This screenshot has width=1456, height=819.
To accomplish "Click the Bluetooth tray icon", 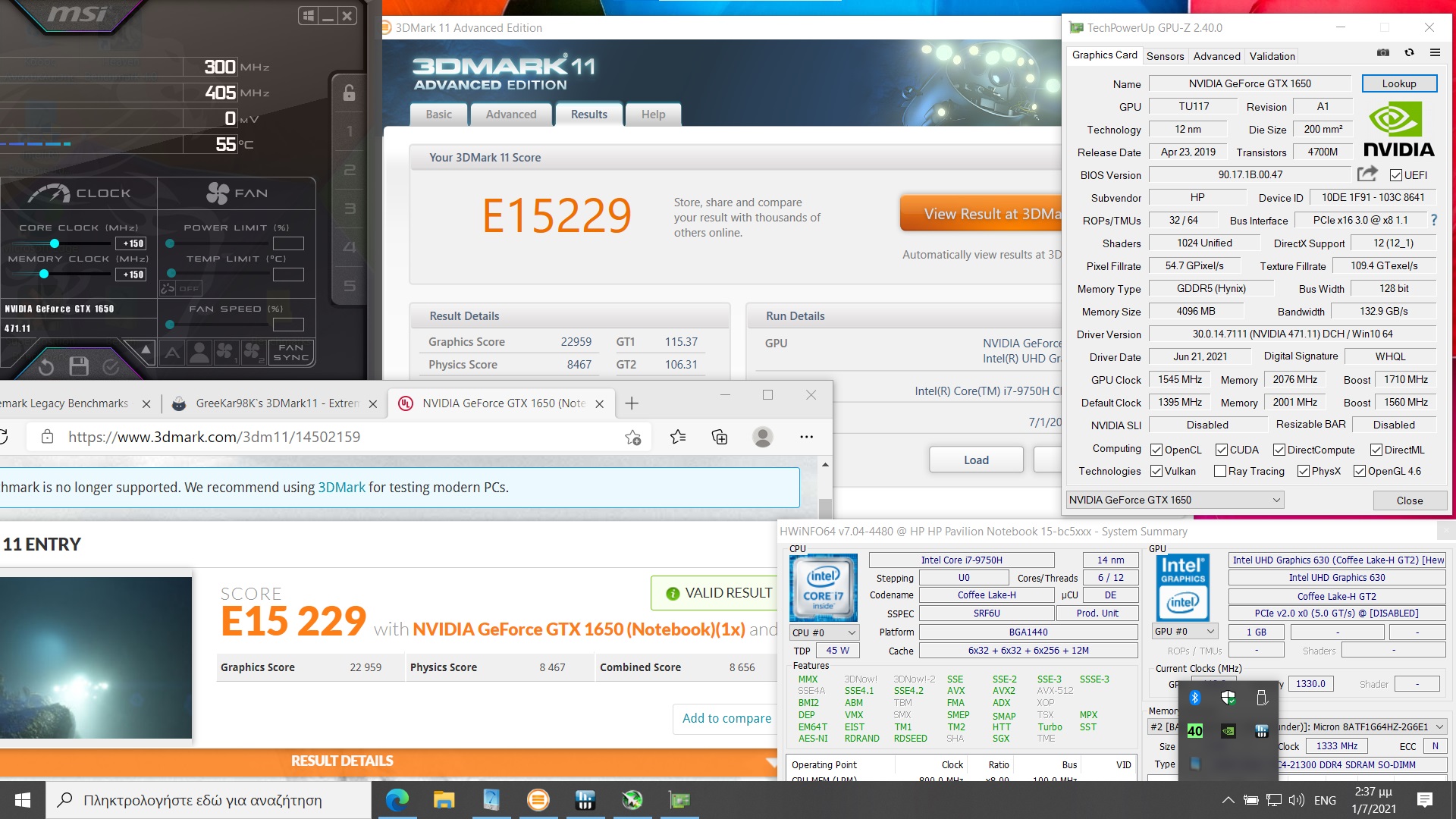I will pyautogui.click(x=1195, y=698).
